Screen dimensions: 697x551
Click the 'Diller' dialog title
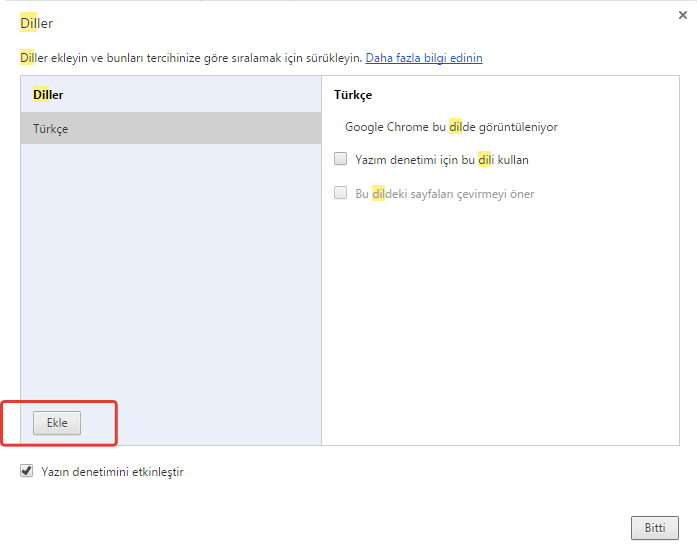(36, 23)
